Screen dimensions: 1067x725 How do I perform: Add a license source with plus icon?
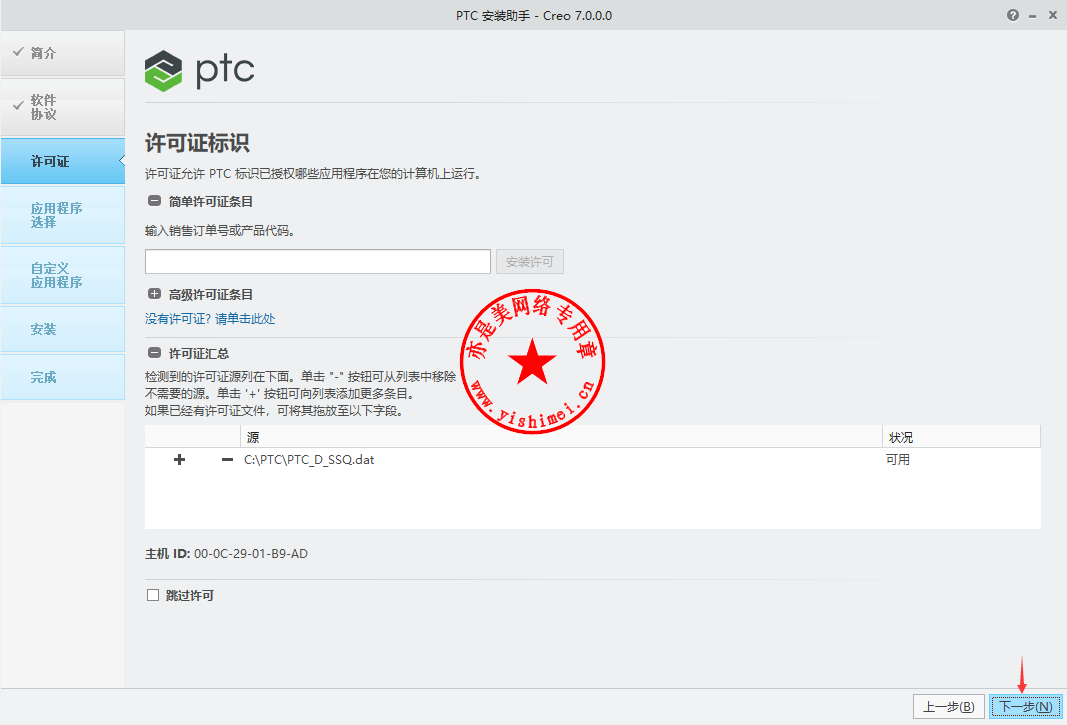180,460
